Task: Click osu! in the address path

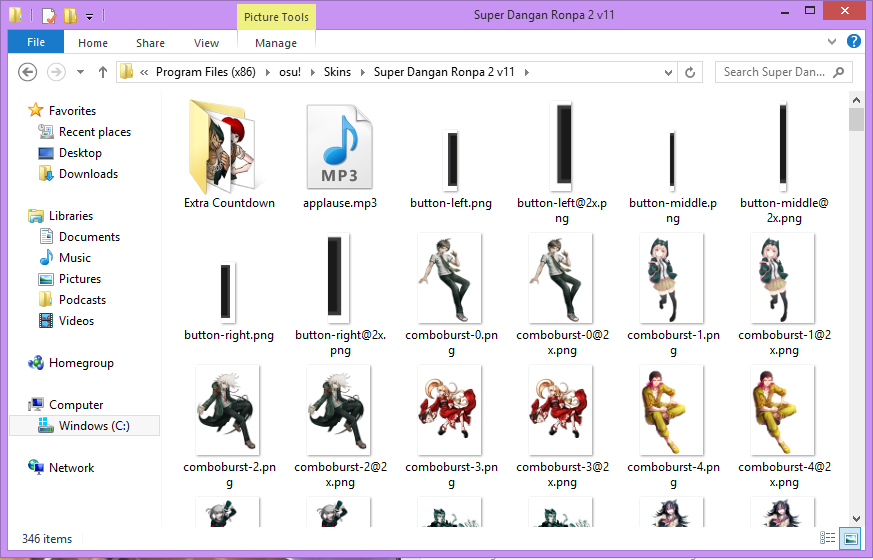Action: [x=290, y=72]
